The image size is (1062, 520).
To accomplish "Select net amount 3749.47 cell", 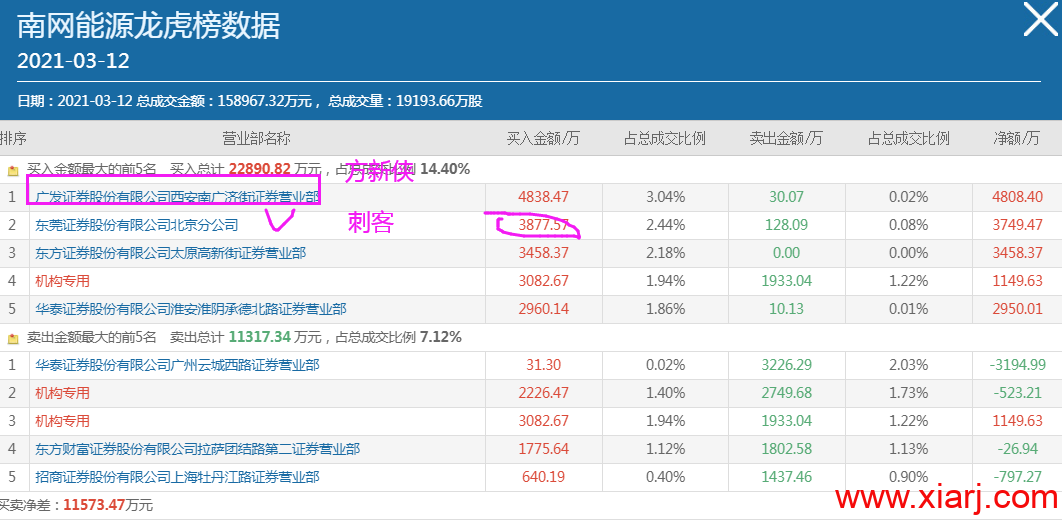I will 1017,225.
